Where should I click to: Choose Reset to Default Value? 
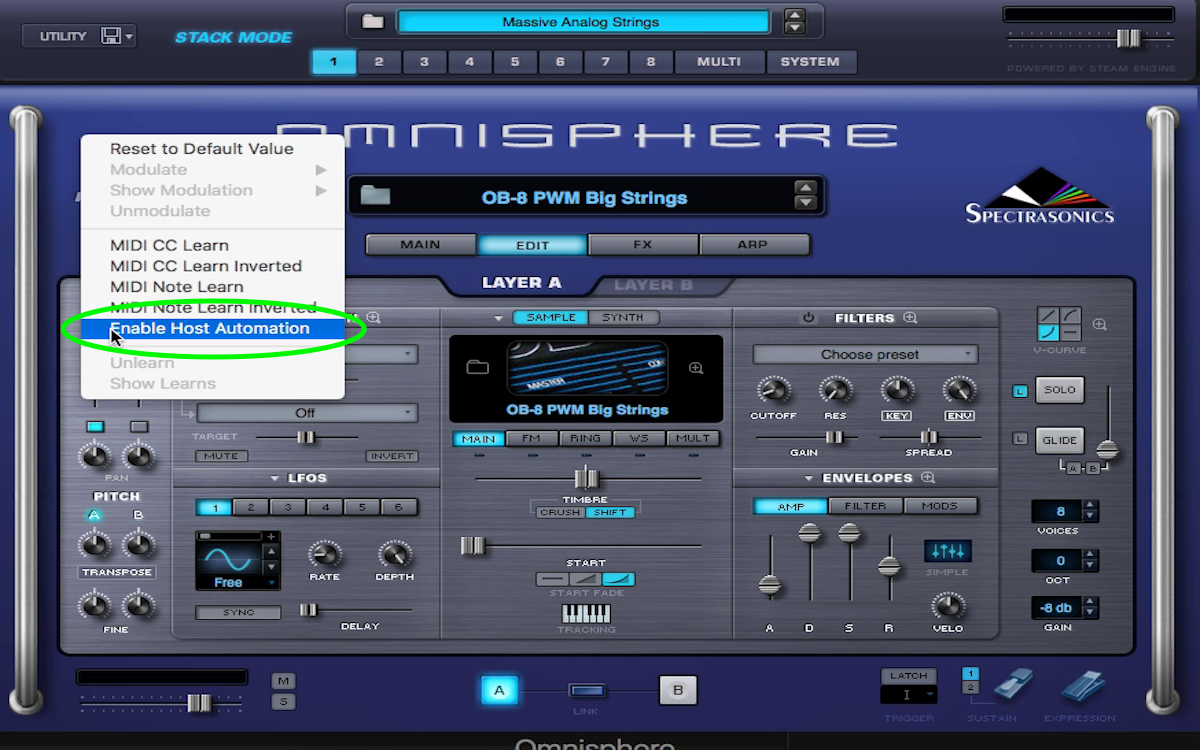[202, 148]
